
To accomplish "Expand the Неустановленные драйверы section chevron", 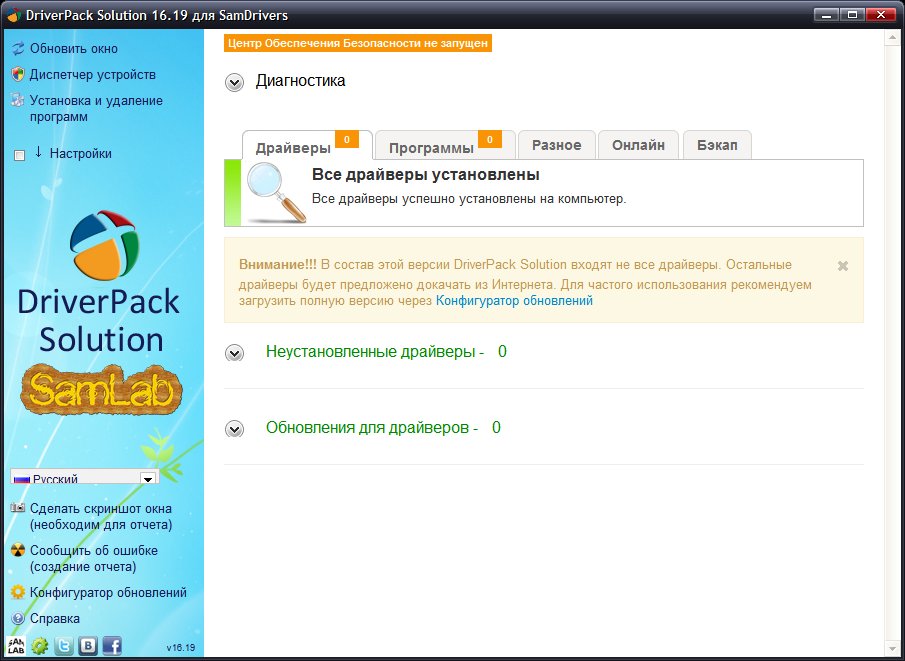I will coord(234,353).
